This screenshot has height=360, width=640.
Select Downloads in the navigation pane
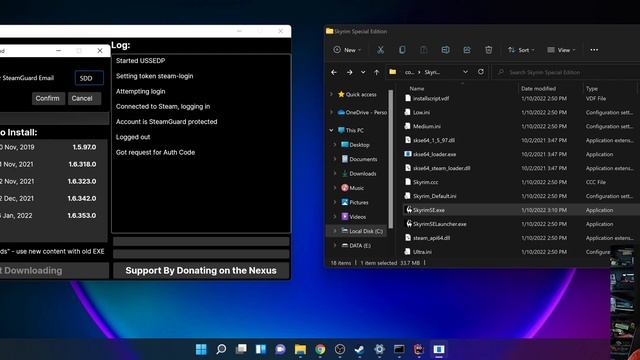[x=359, y=173]
